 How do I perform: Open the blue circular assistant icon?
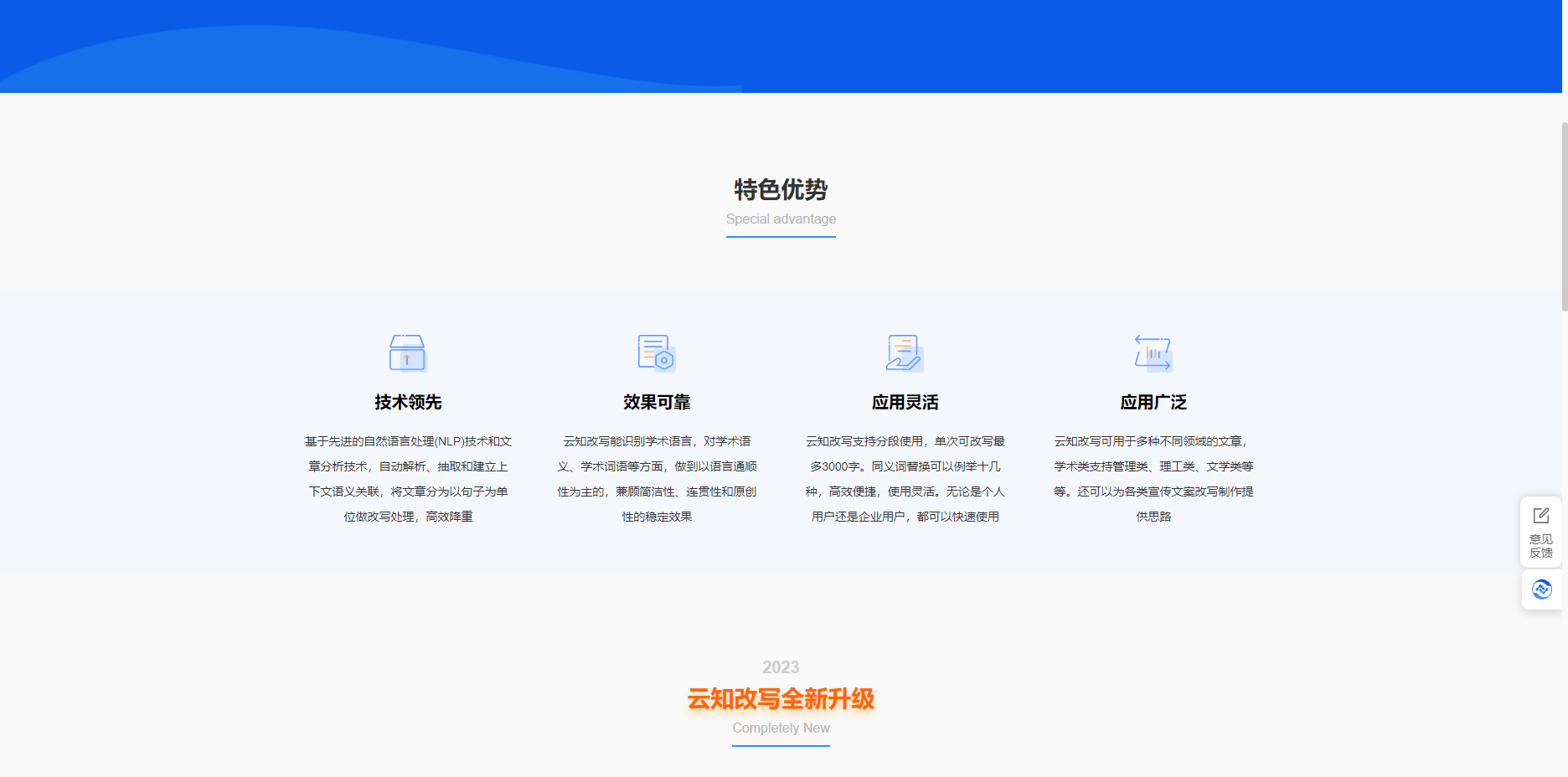[1542, 589]
